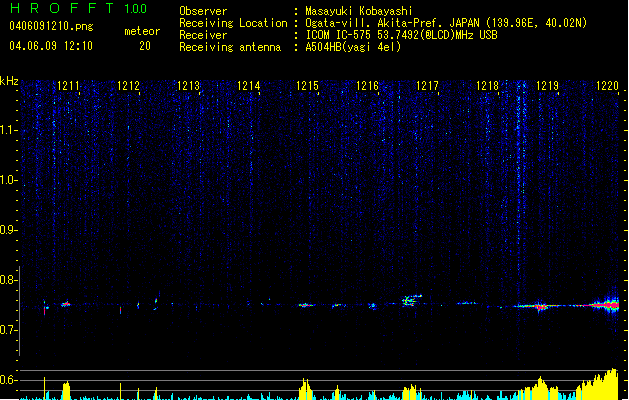Click the meteor count value 20
This screenshot has width=629, height=400.
pos(145,46)
